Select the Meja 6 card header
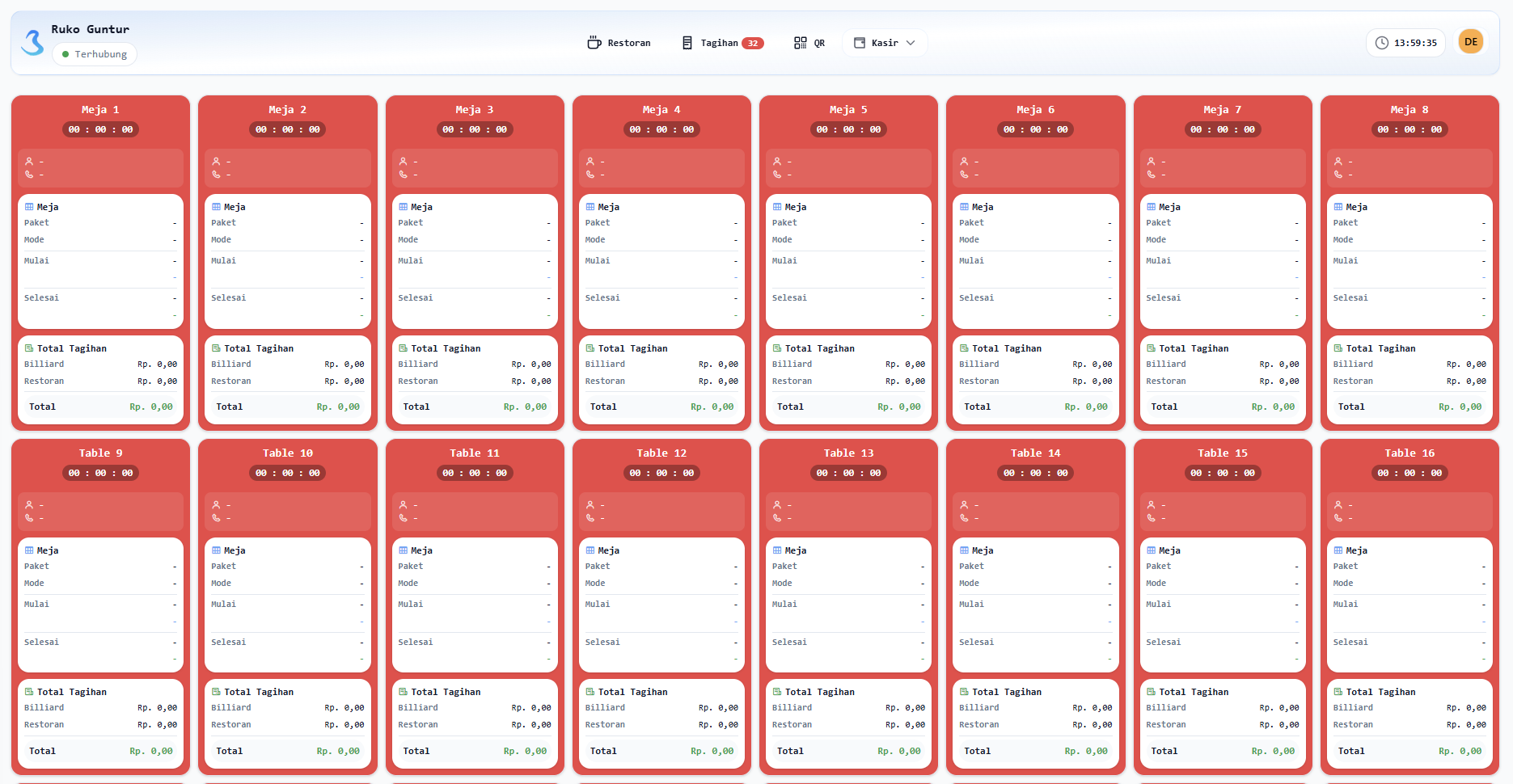Screen dimensions: 1513x784 click(1035, 110)
